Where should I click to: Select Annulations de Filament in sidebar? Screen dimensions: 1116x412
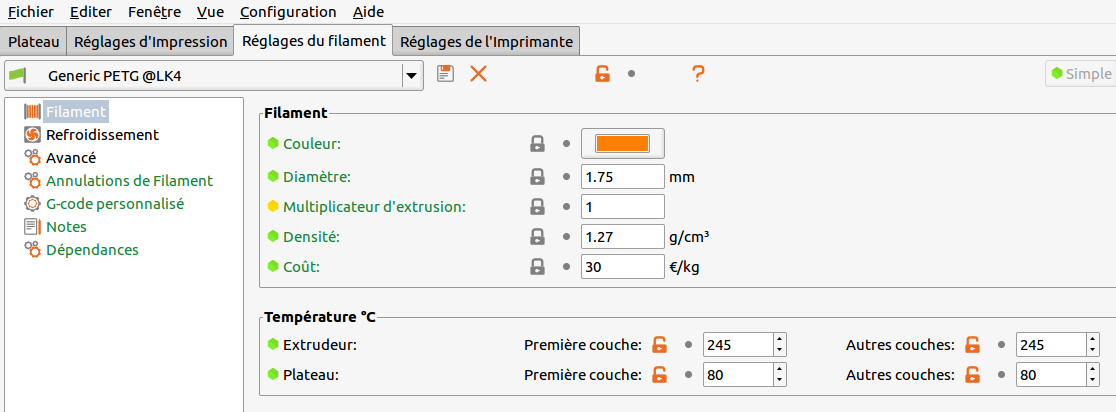point(129,181)
